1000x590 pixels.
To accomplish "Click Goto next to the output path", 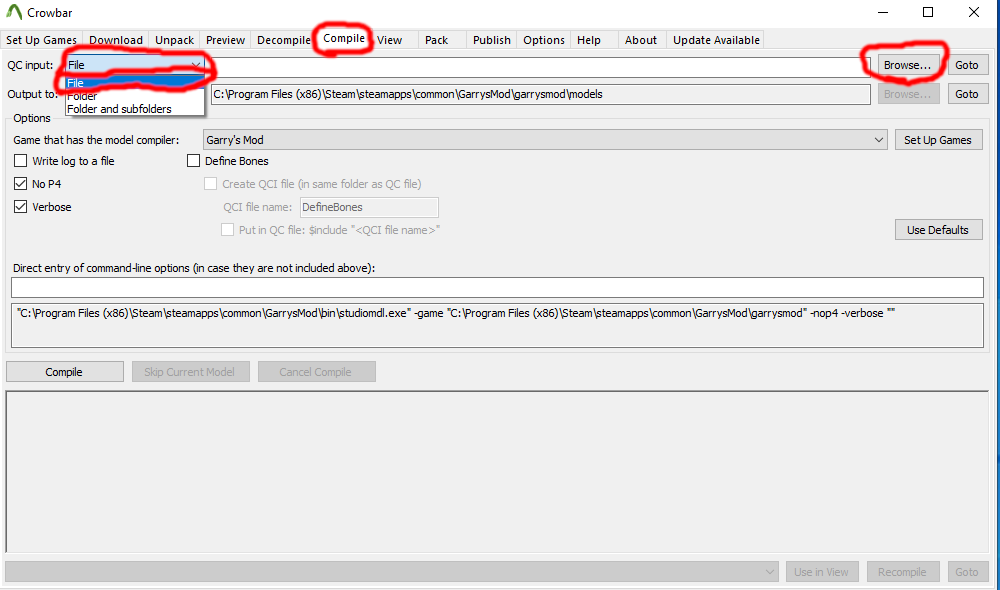I will (x=967, y=94).
